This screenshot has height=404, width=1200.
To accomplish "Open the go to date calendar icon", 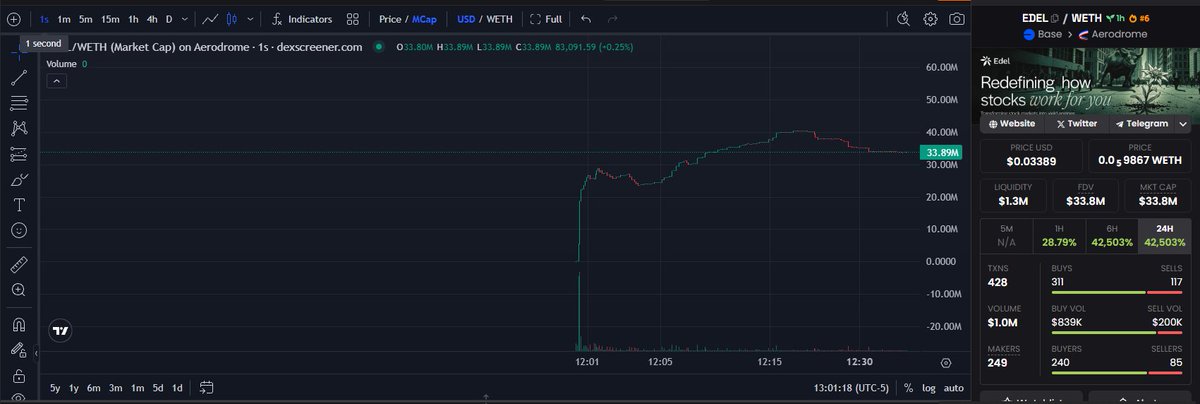I will point(207,388).
